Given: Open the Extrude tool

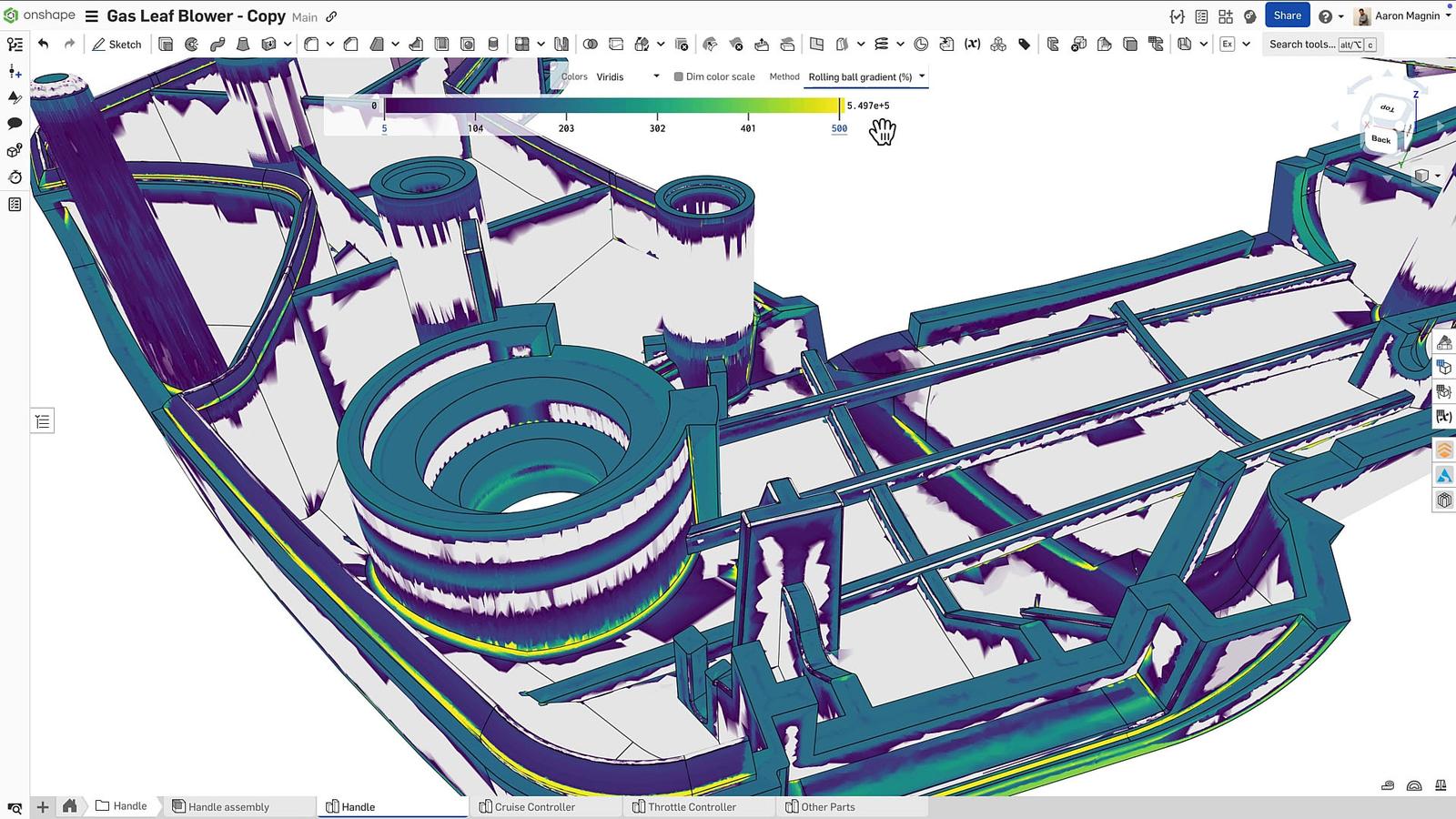Looking at the screenshot, I should pyautogui.click(x=167, y=44).
